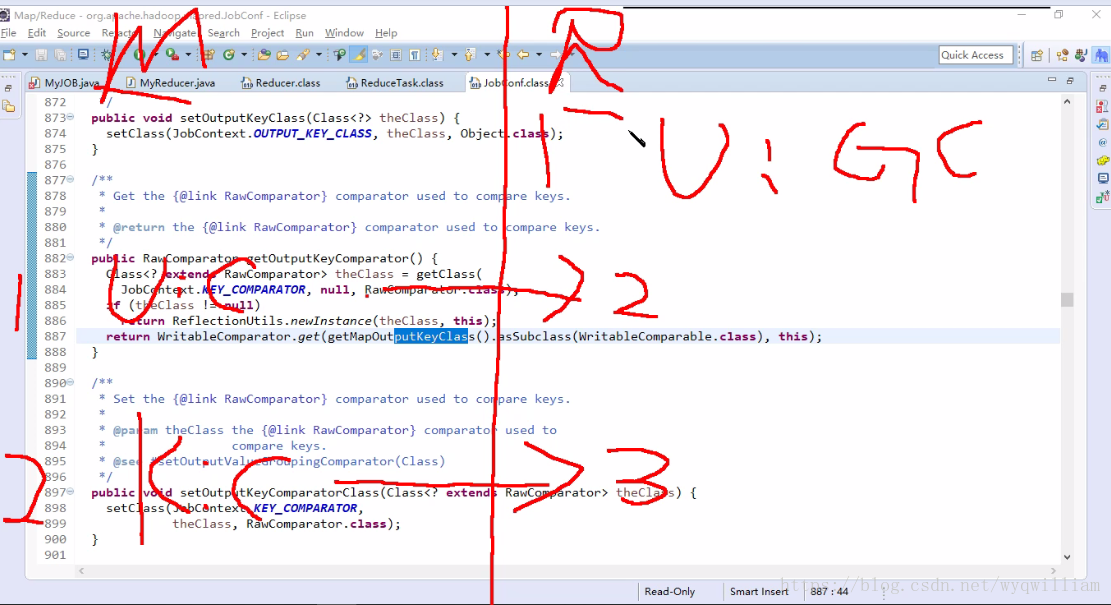This screenshot has height=605, width=1111.
Task: Switch to the Map/Reduce elephant perspective
Action: (x=1101, y=55)
